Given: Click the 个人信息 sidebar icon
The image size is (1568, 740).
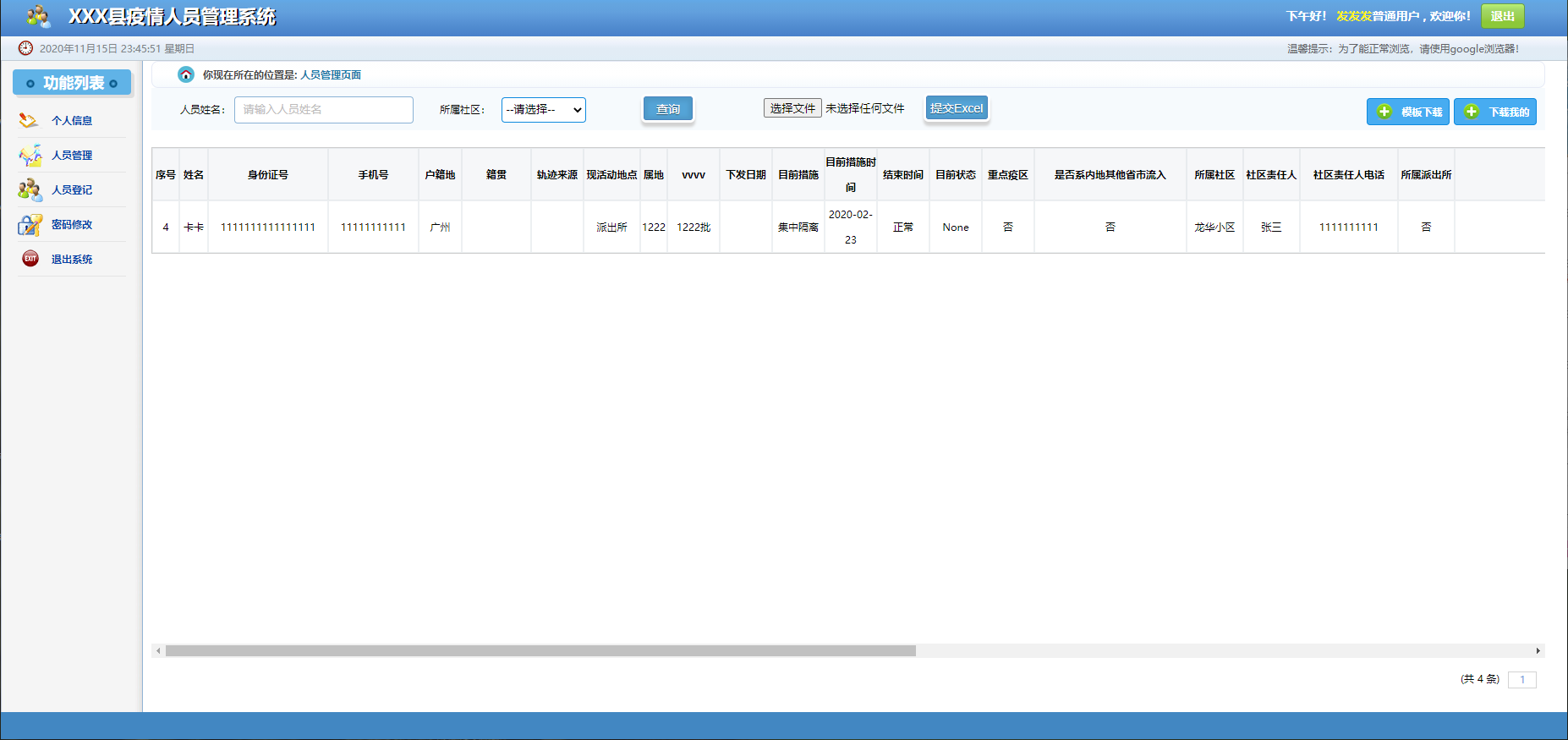Looking at the screenshot, I should (30, 120).
